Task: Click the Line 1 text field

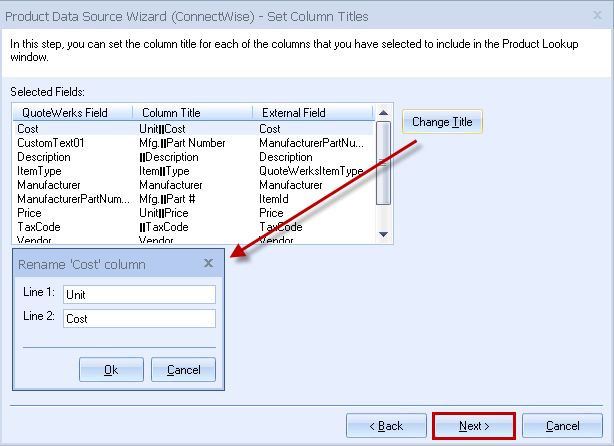Action: [139, 295]
